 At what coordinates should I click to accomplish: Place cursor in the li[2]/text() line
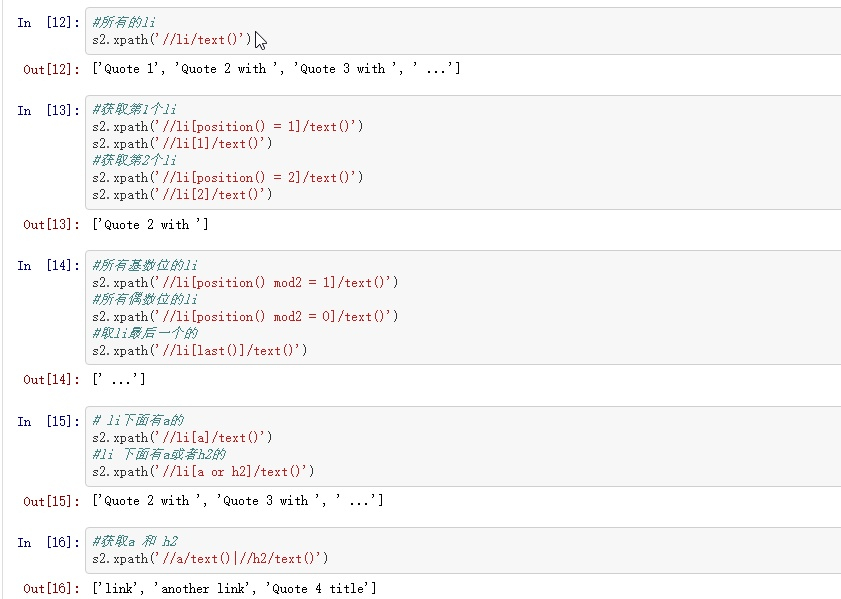coord(181,194)
